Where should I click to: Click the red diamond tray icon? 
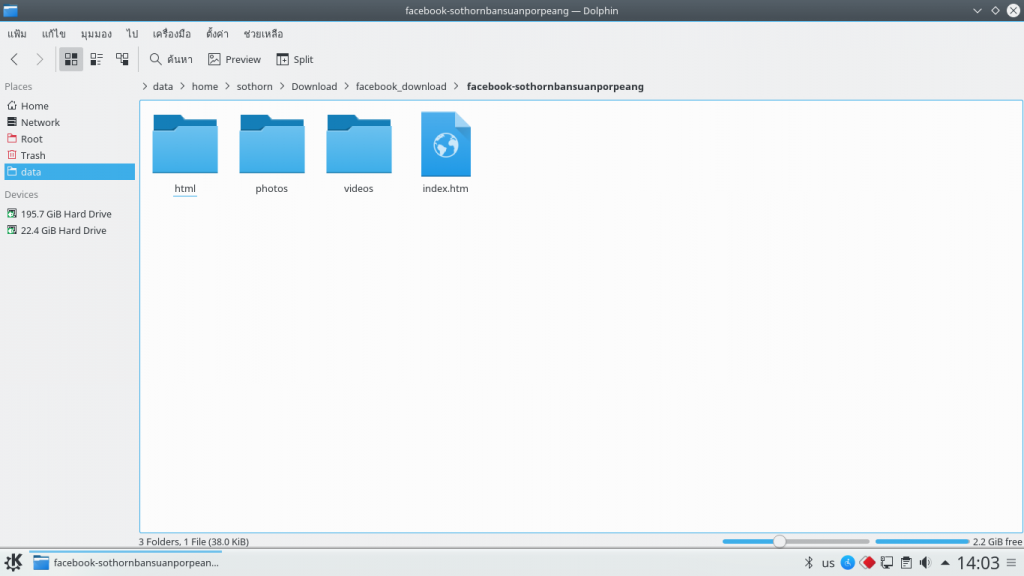(867, 562)
